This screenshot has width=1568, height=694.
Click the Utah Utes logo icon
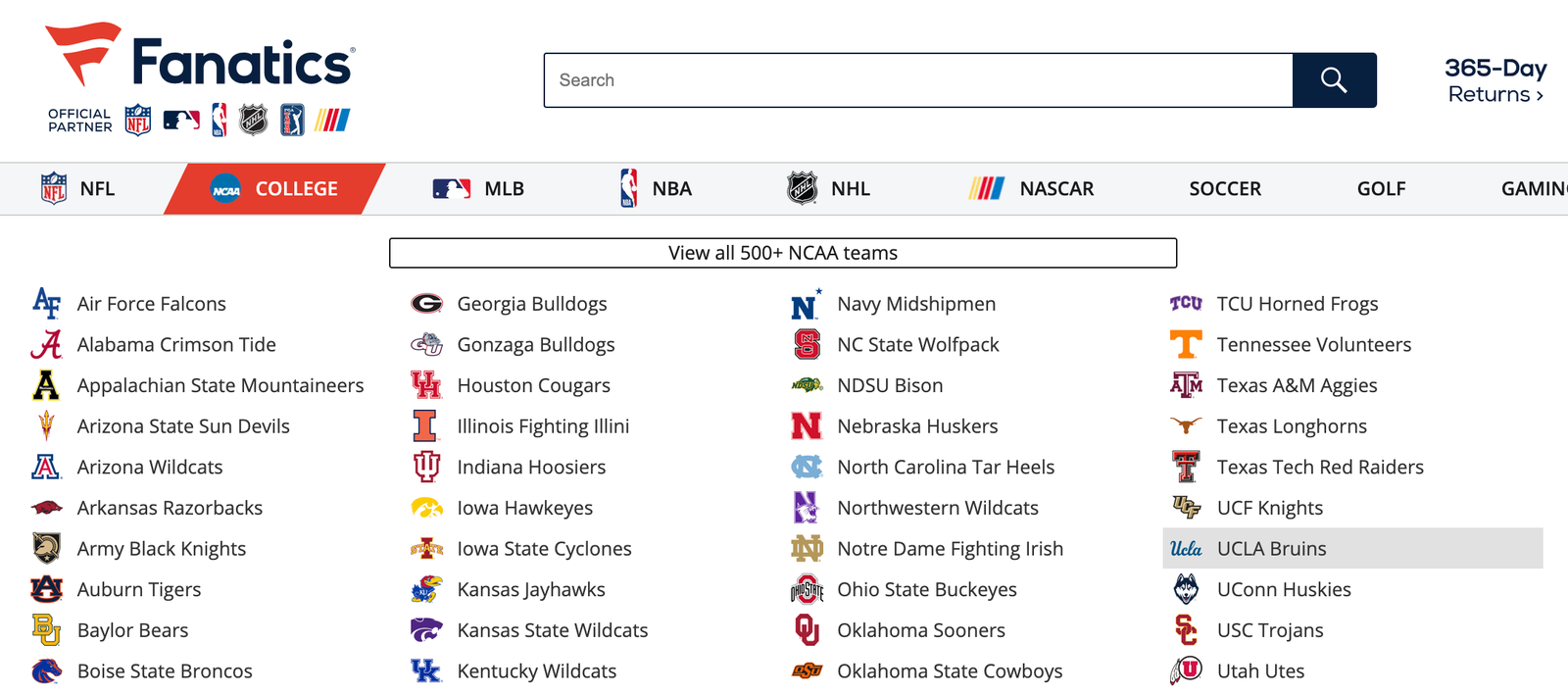tap(1186, 671)
